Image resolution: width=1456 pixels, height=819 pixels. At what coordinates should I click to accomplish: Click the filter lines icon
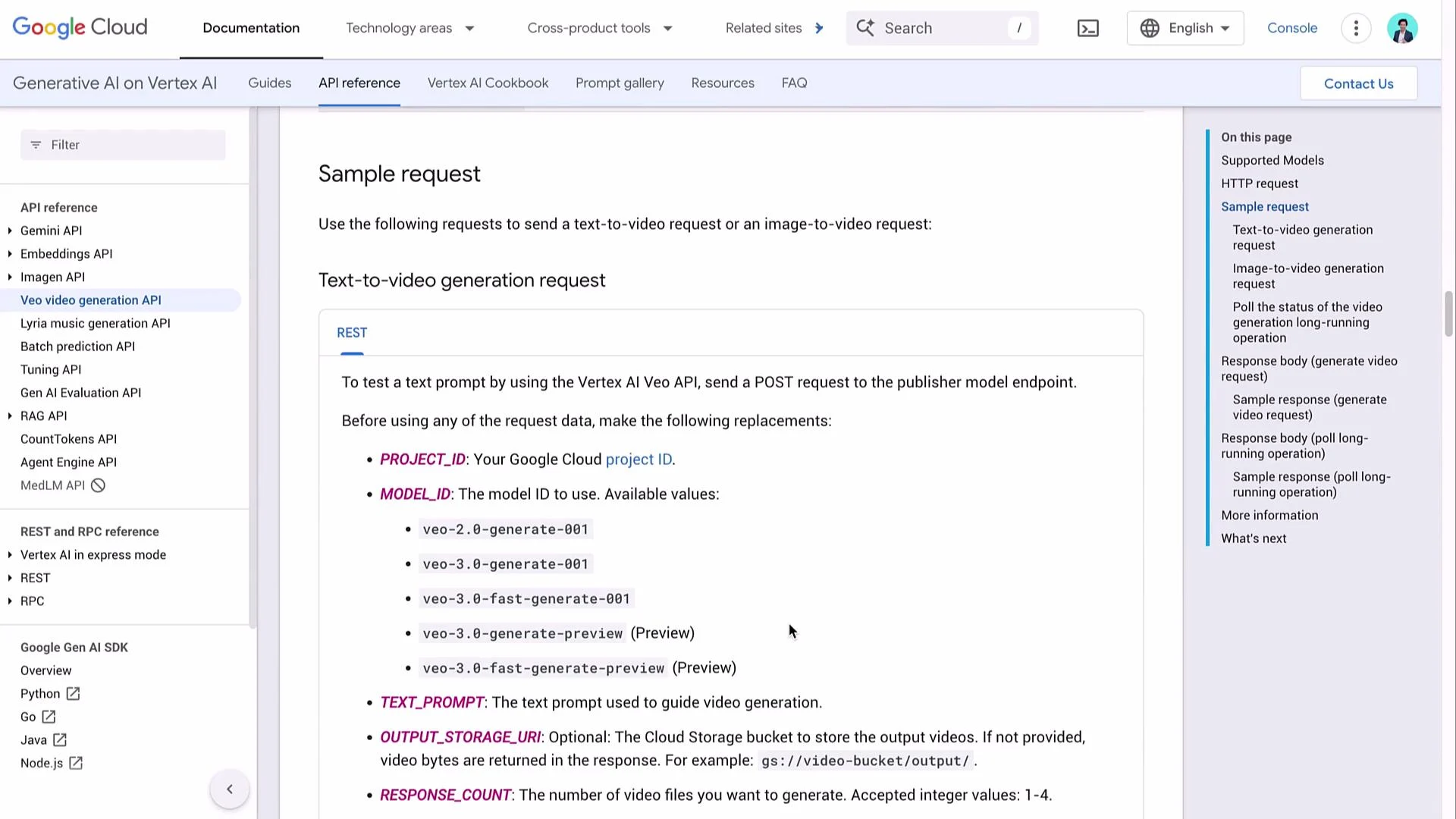point(36,145)
